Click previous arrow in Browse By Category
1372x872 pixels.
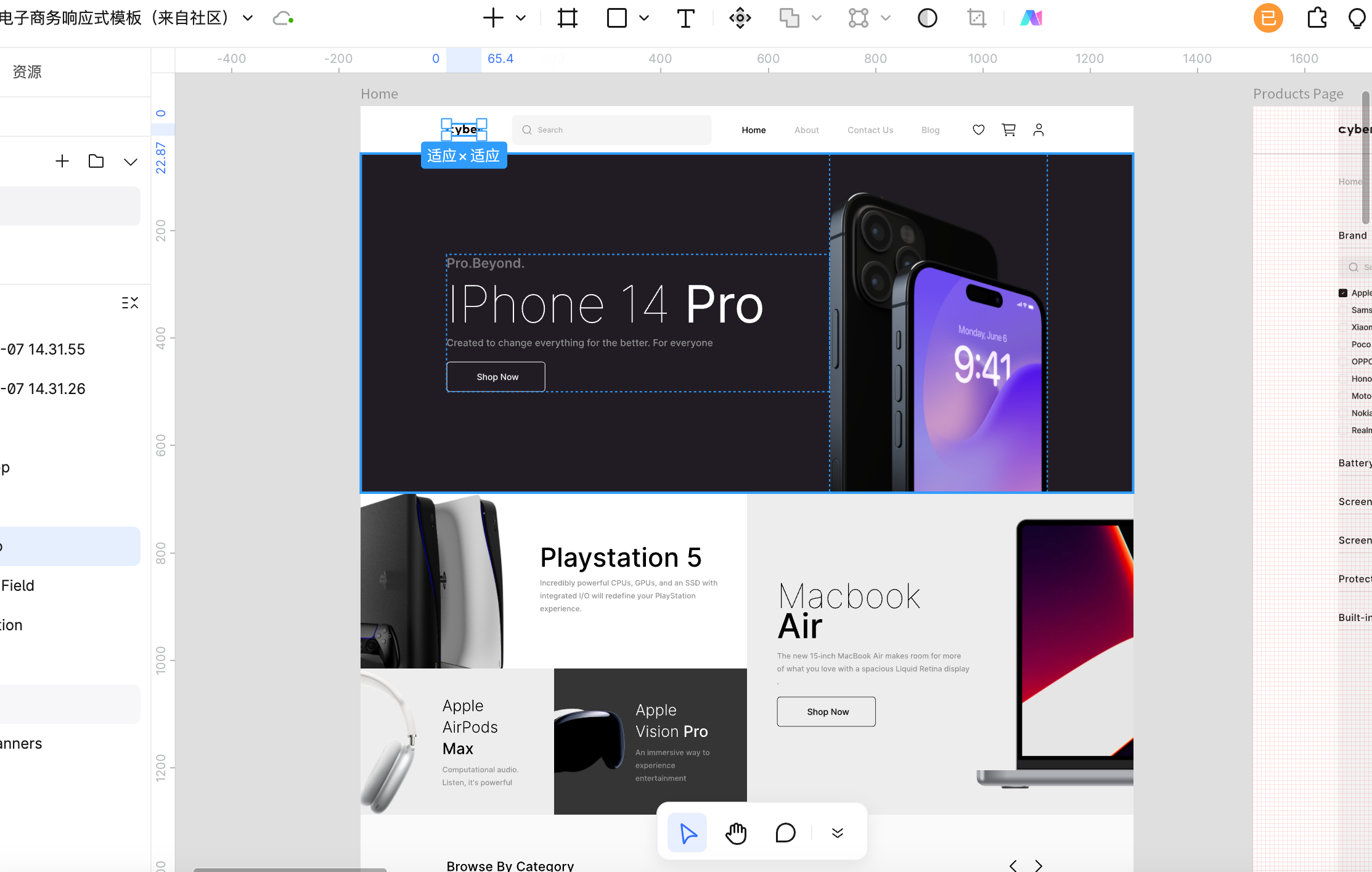pos(1013,865)
